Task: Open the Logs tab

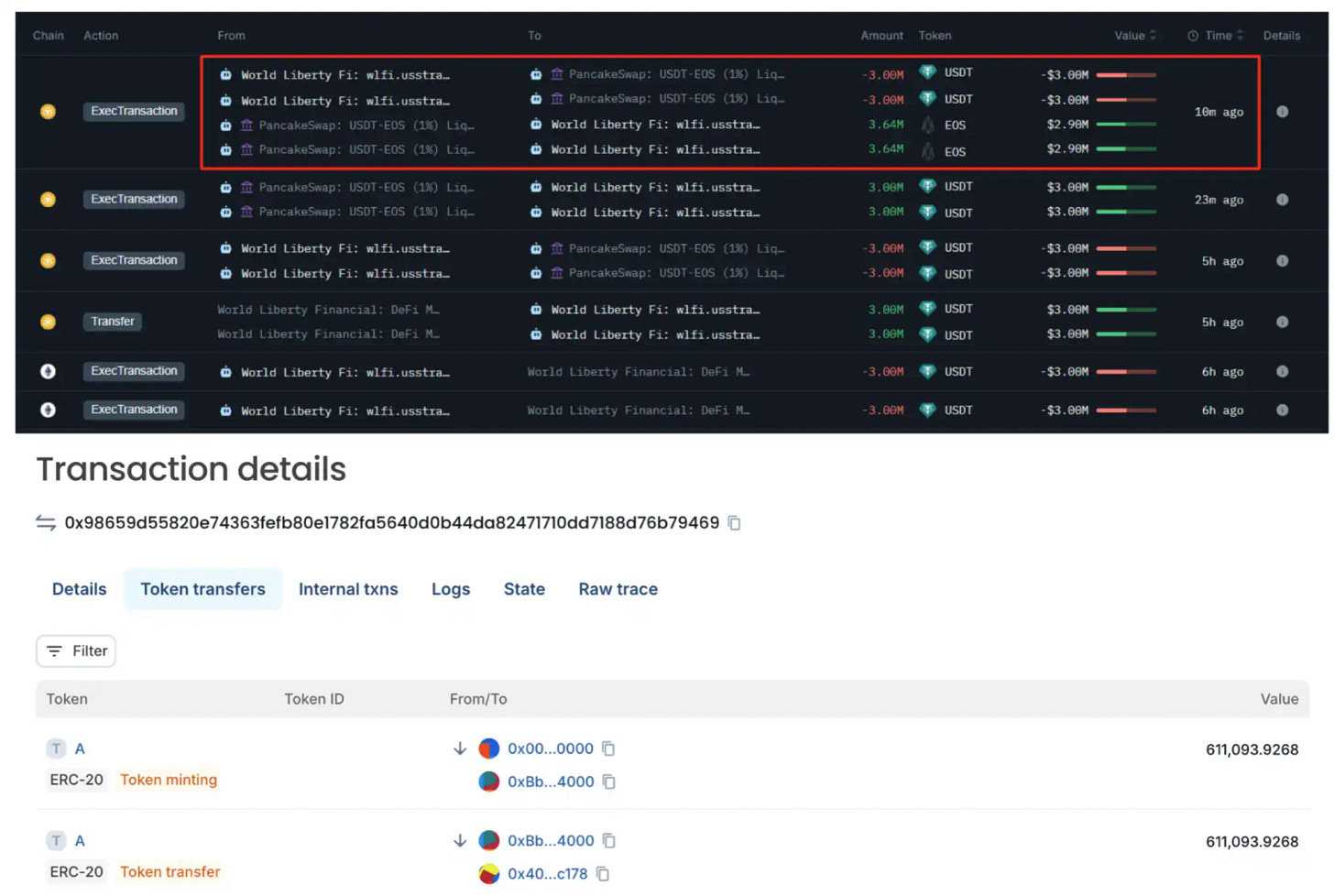Action: pos(451,590)
